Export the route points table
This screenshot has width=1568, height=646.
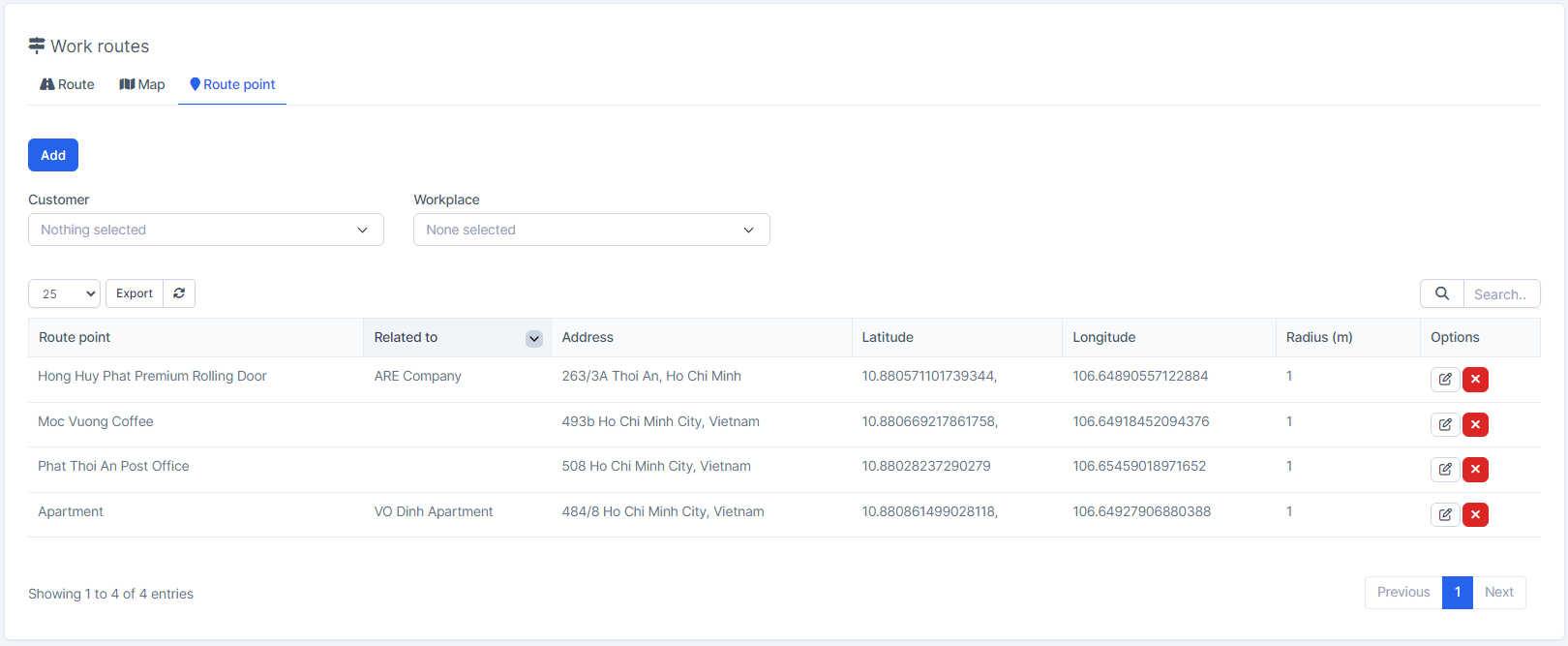point(135,293)
